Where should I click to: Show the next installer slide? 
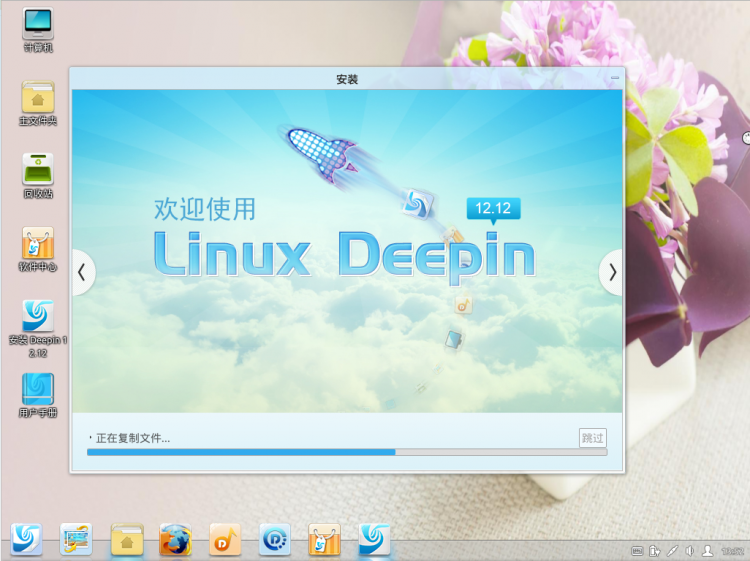[x=612, y=273]
